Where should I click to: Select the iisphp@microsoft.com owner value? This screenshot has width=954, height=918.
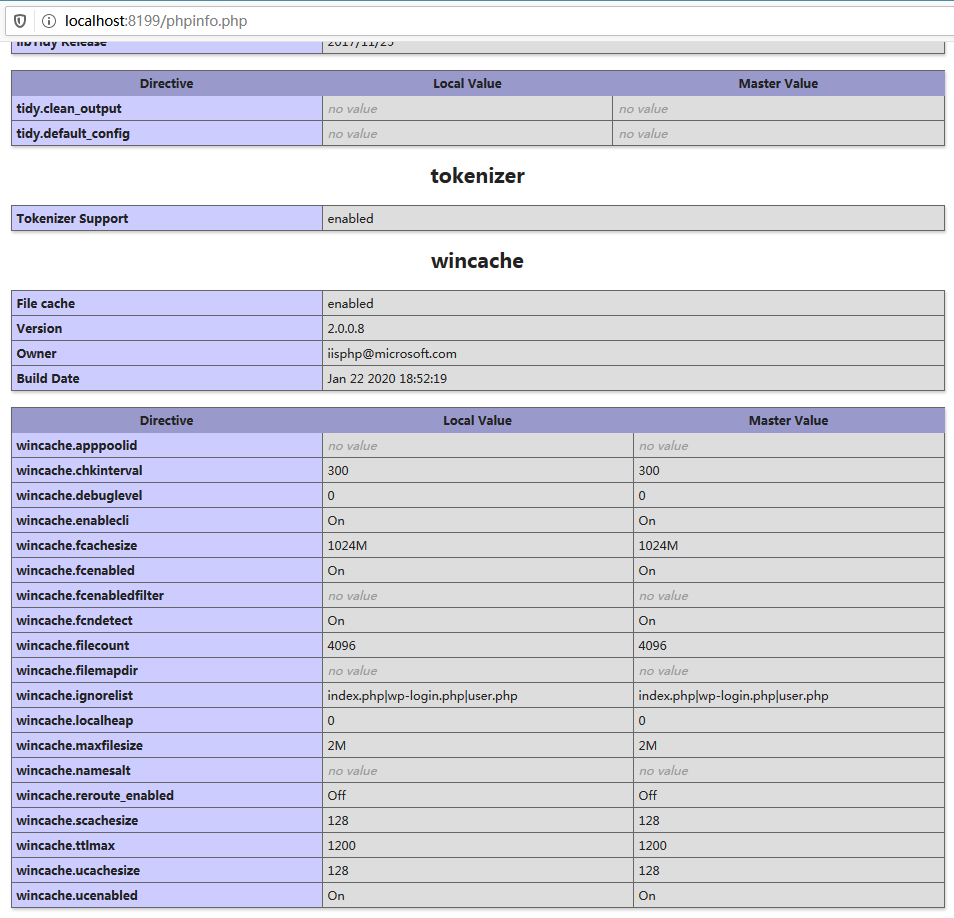pyautogui.click(x=392, y=353)
